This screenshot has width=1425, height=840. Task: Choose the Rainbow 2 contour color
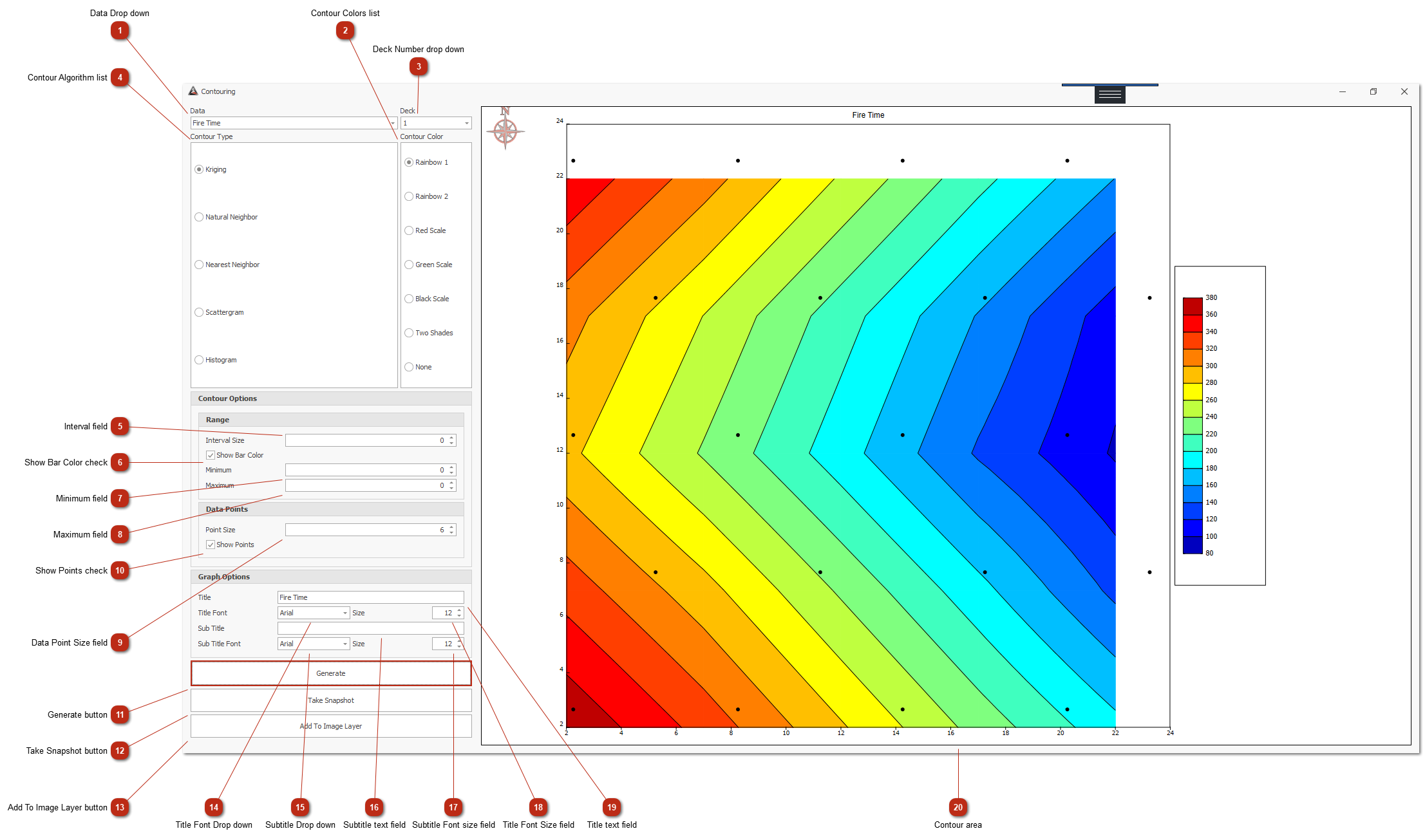pos(409,197)
